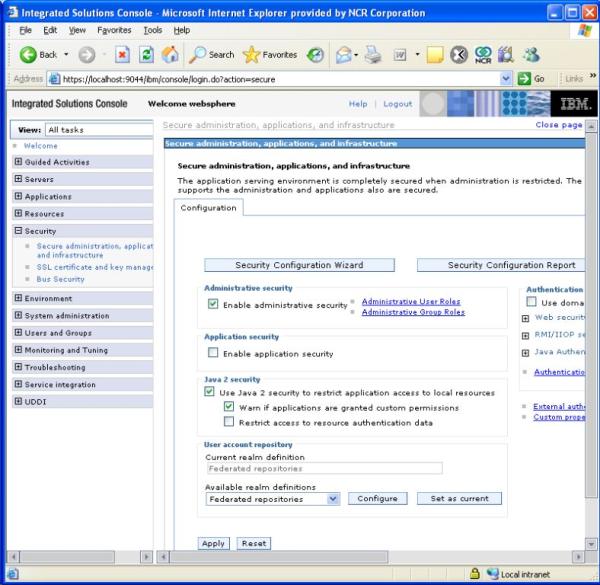
Task: Open the File menu
Action: coord(26,30)
